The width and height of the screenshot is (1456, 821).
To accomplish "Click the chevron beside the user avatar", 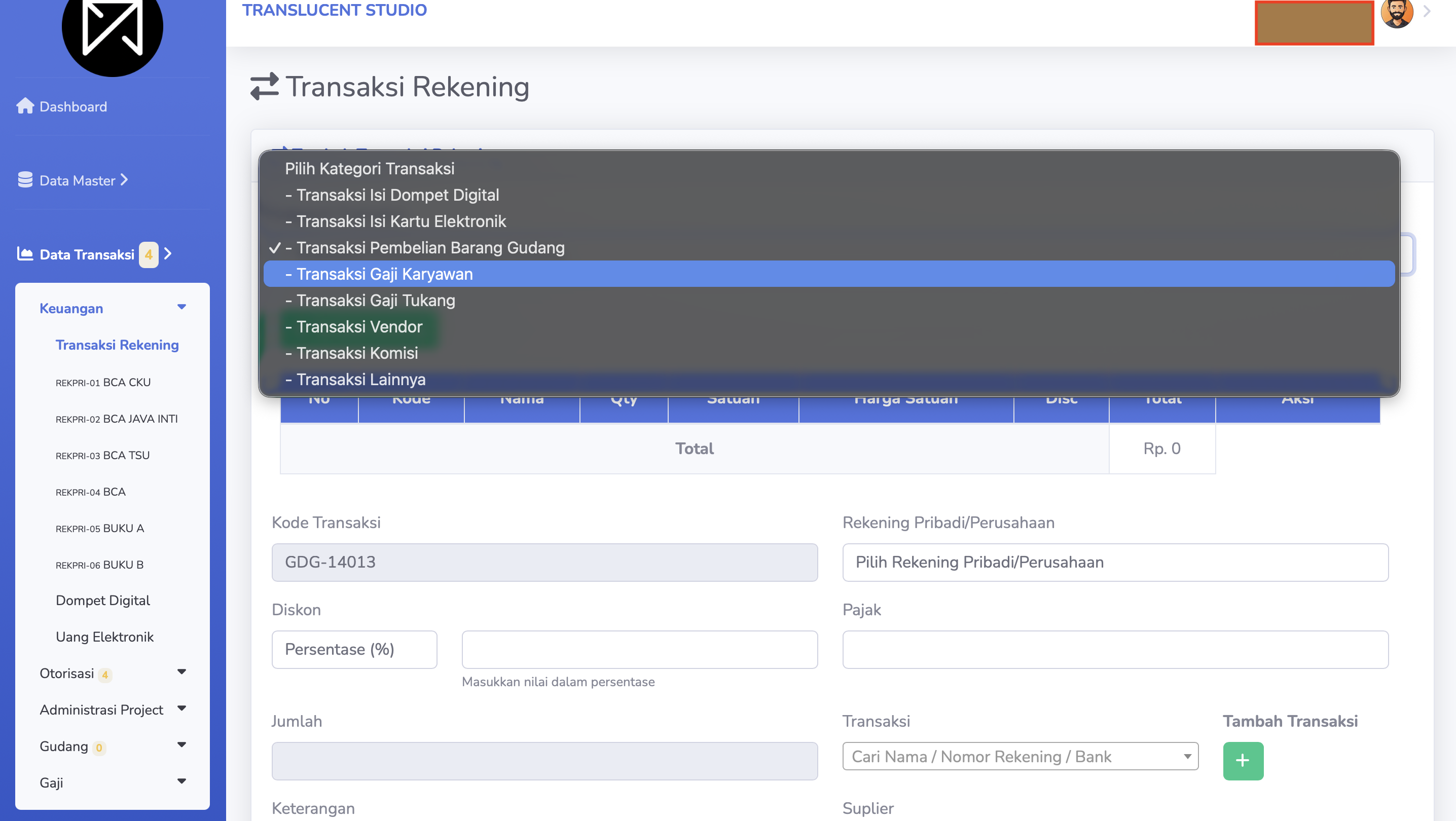I will [1427, 11].
